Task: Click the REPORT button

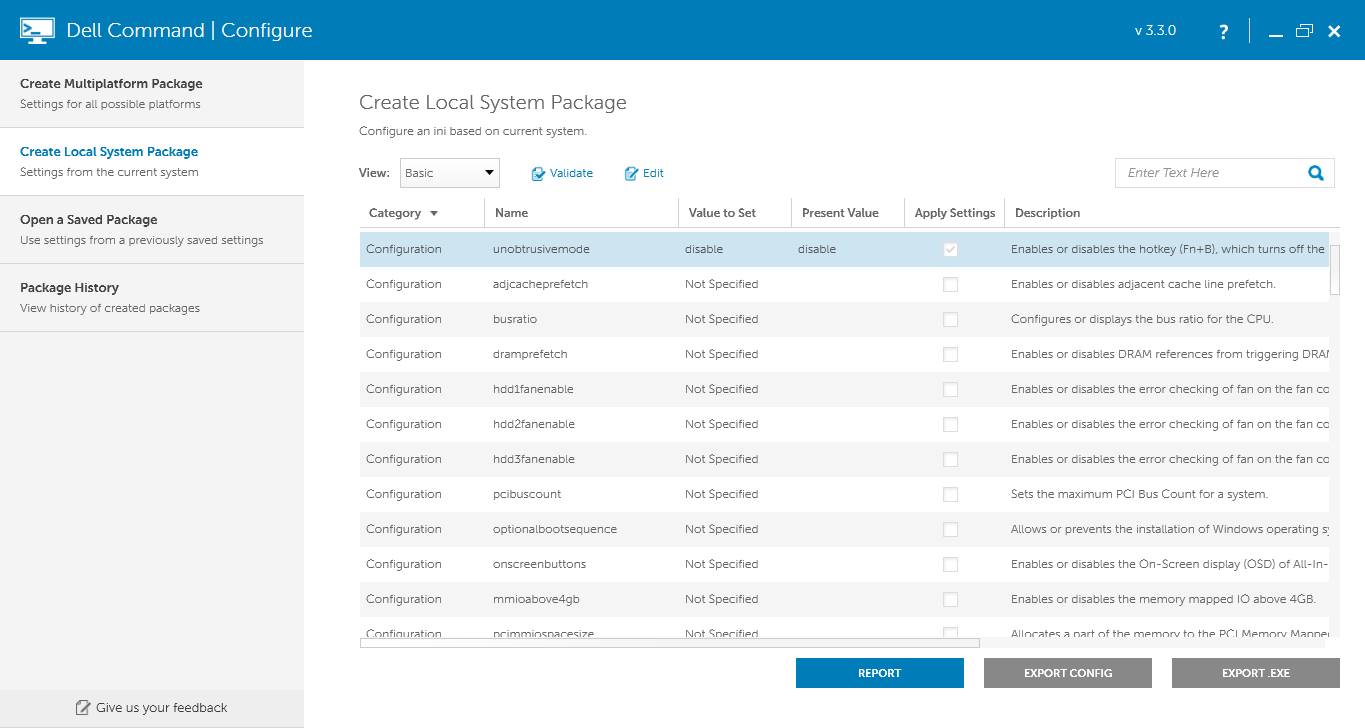Action: 880,673
